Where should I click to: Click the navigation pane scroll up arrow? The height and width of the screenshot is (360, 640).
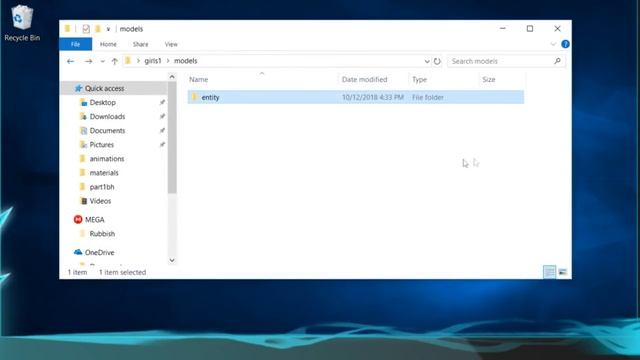172,77
